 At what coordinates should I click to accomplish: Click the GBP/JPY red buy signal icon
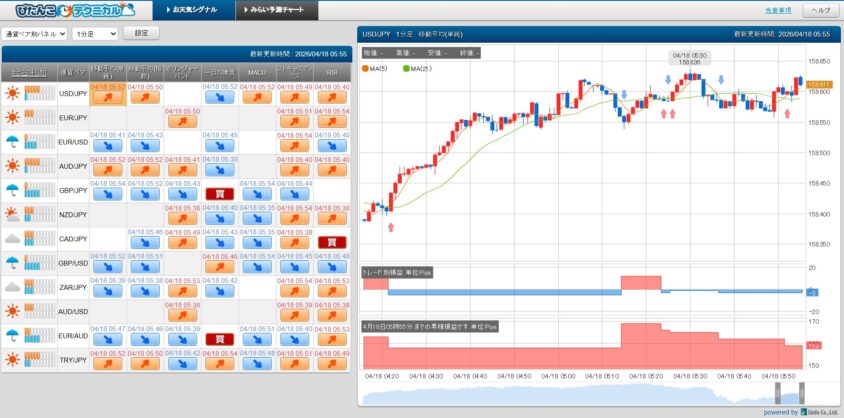(220, 194)
